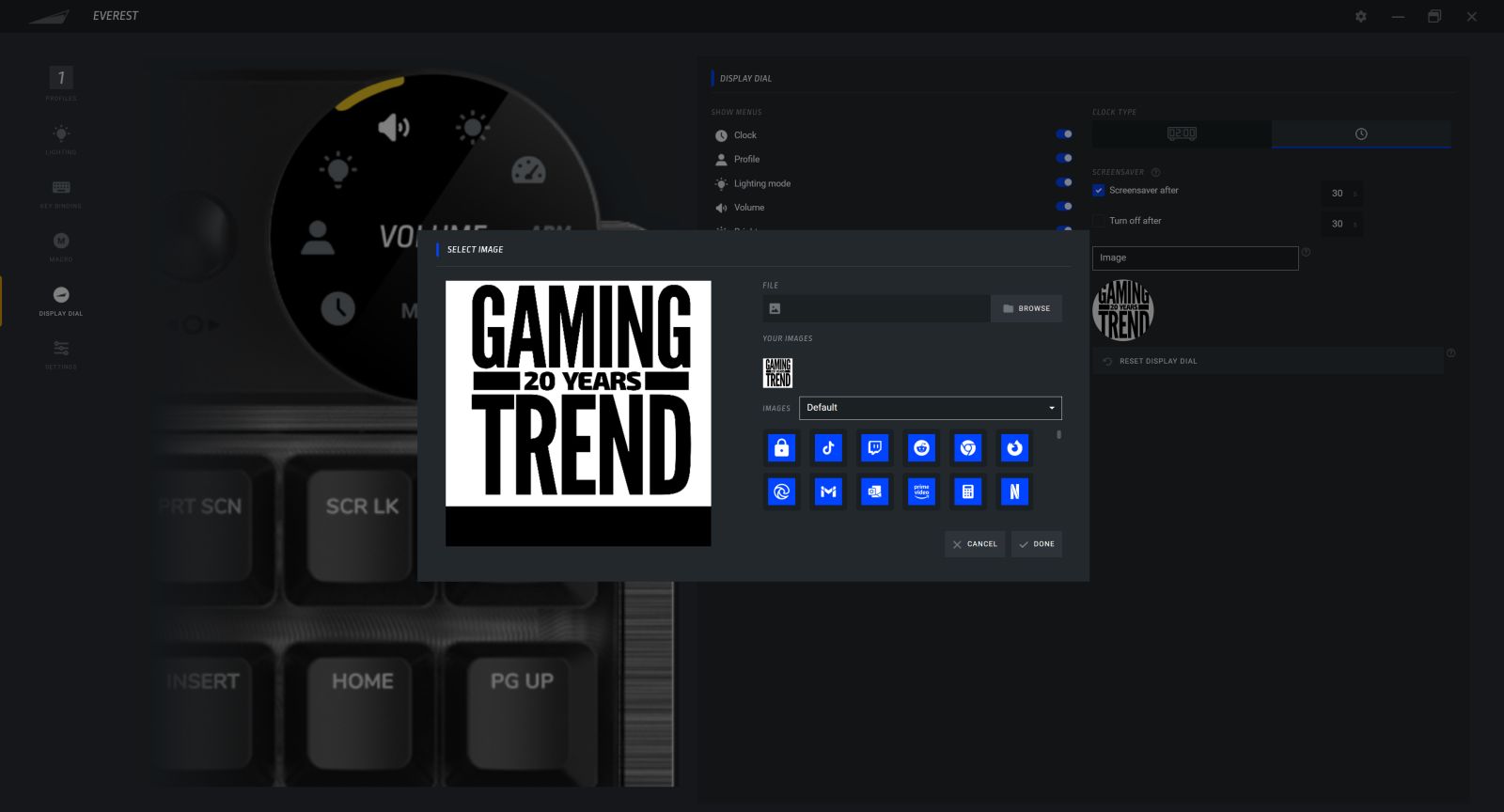This screenshot has height=812, width=1504.
Task: Click the large Gaming Trend image preview
Action: (x=578, y=414)
